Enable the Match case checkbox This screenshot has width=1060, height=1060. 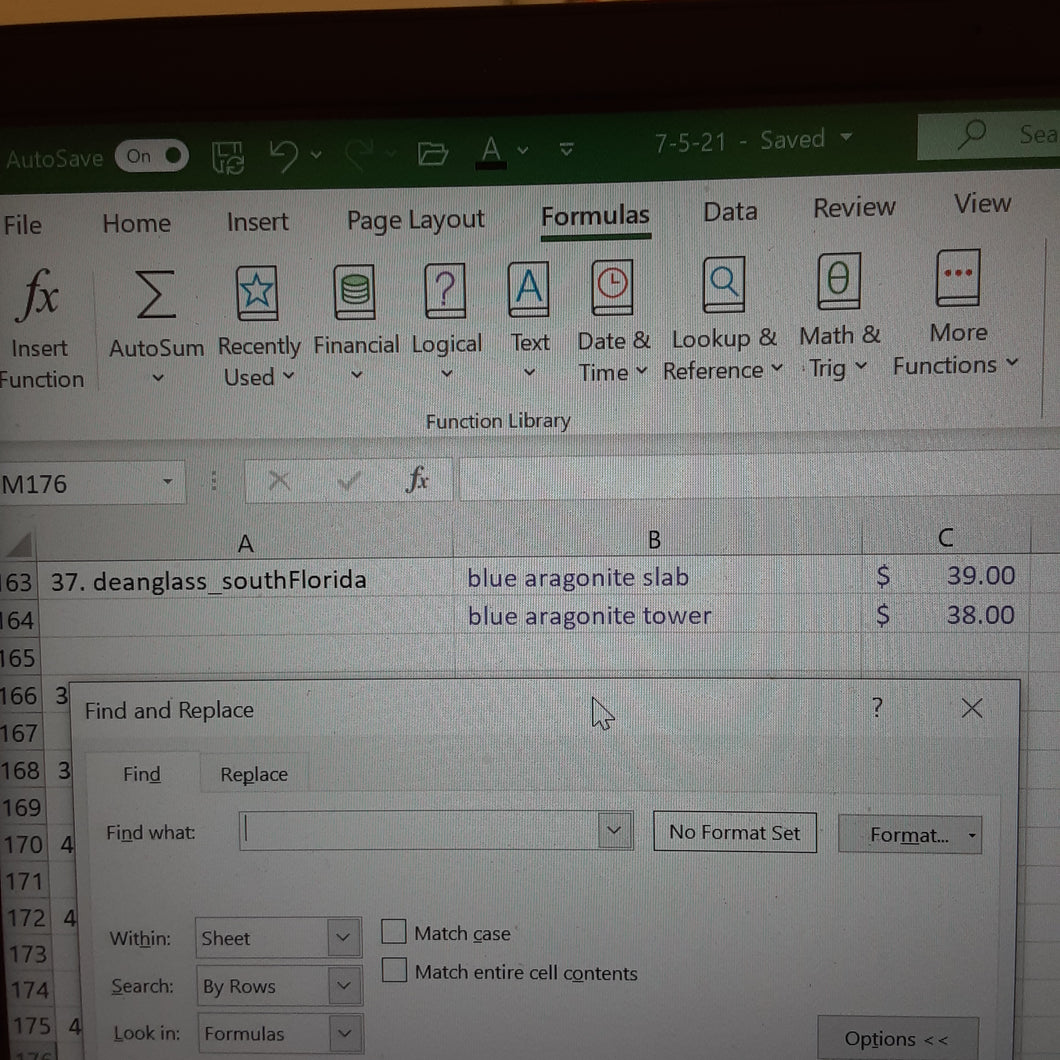pos(393,932)
